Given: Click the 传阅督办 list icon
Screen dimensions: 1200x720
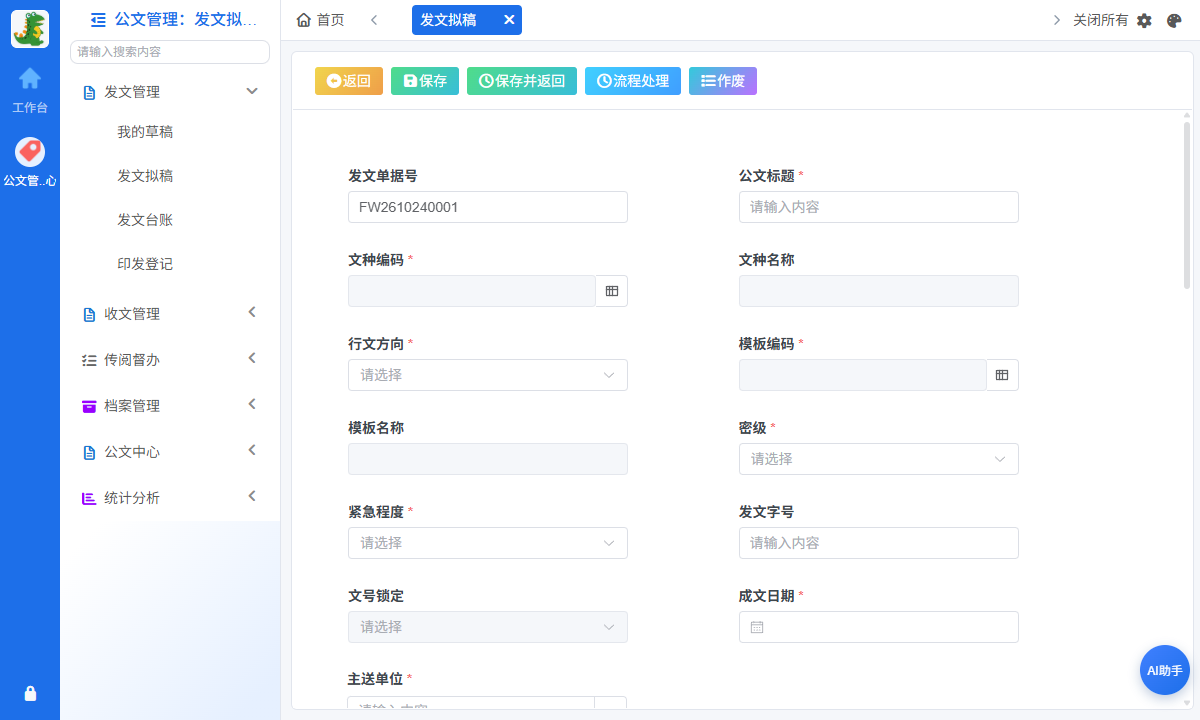Looking at the screenshot, I should [89, 360].
